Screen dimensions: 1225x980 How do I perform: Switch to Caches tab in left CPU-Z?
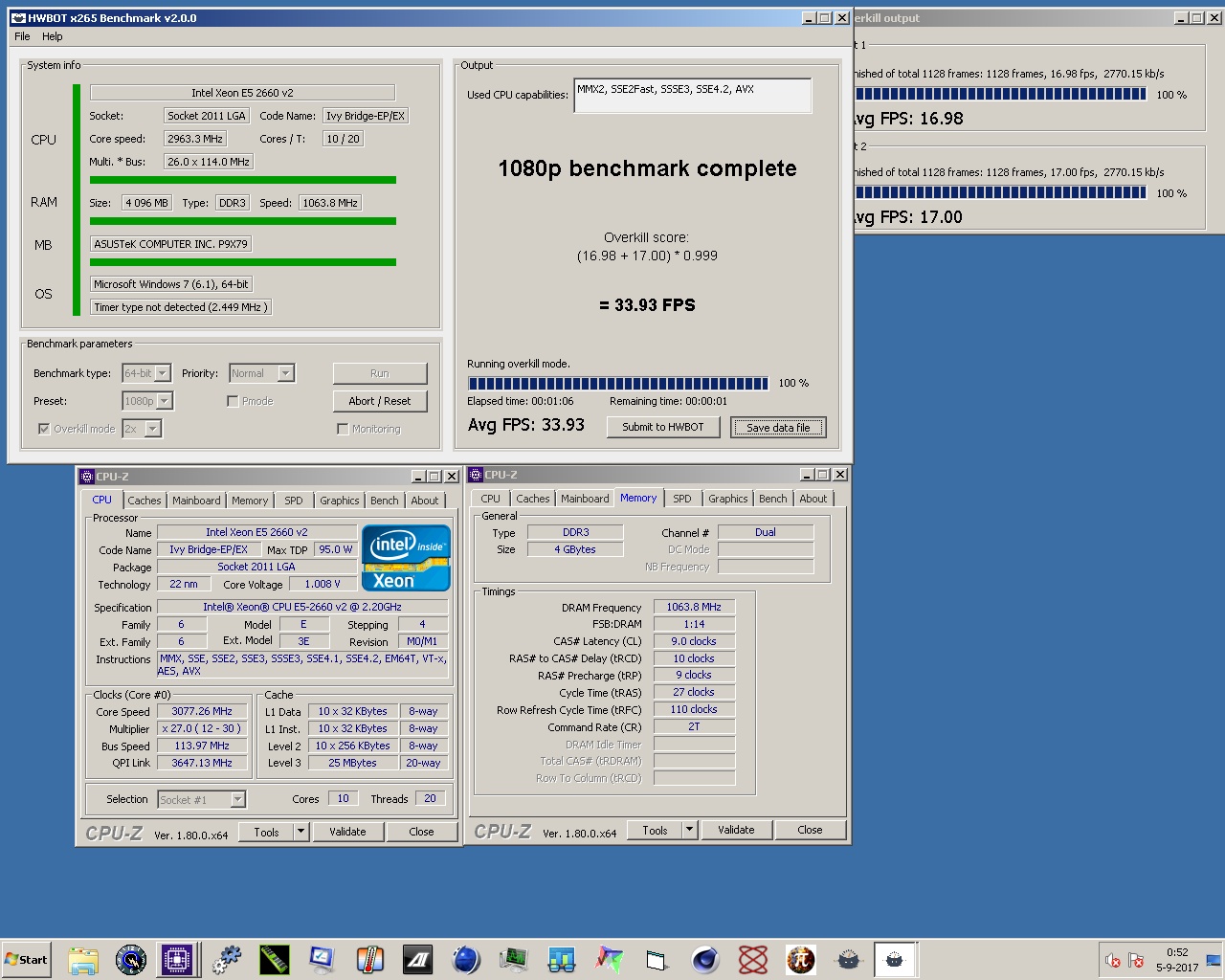coord(145,501)
